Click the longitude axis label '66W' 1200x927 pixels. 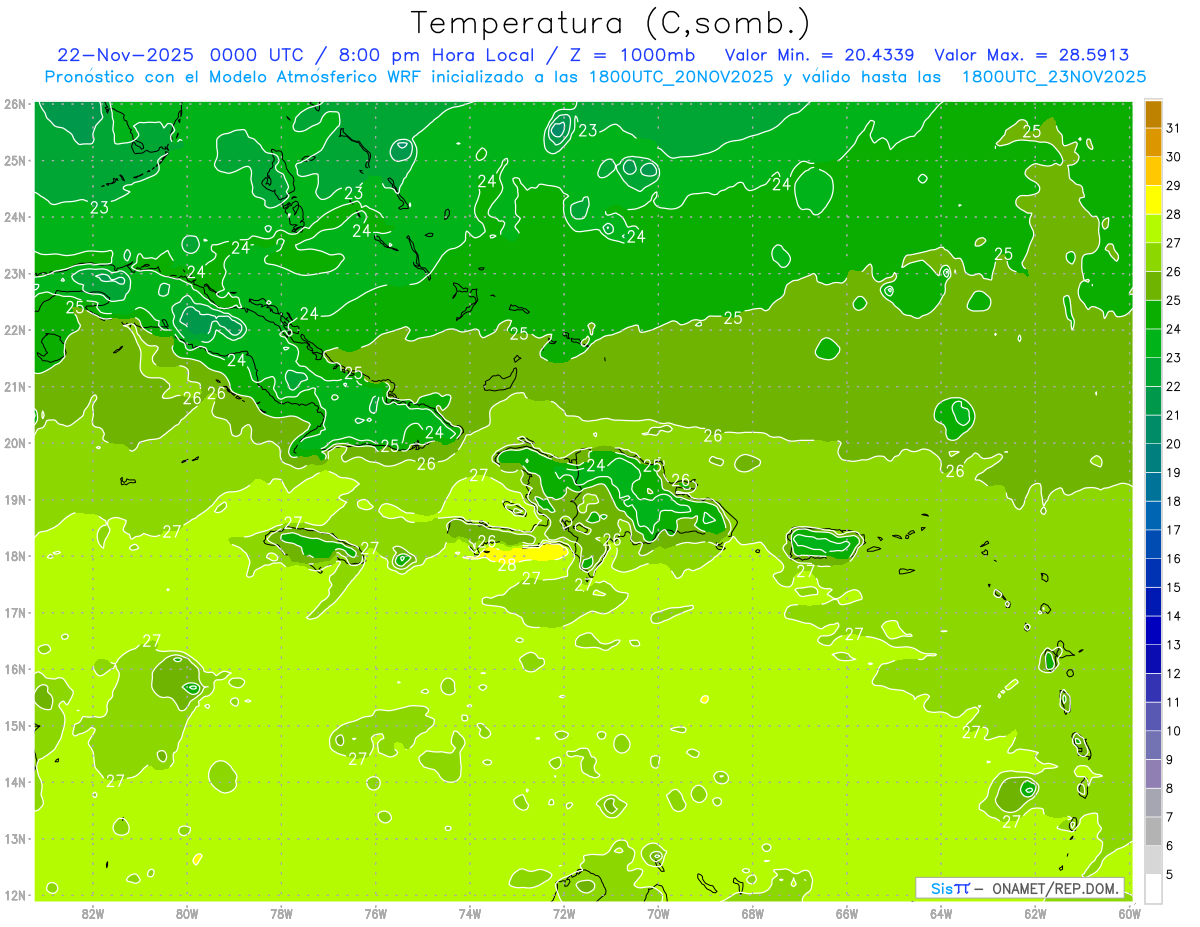(x=846, y=913)
